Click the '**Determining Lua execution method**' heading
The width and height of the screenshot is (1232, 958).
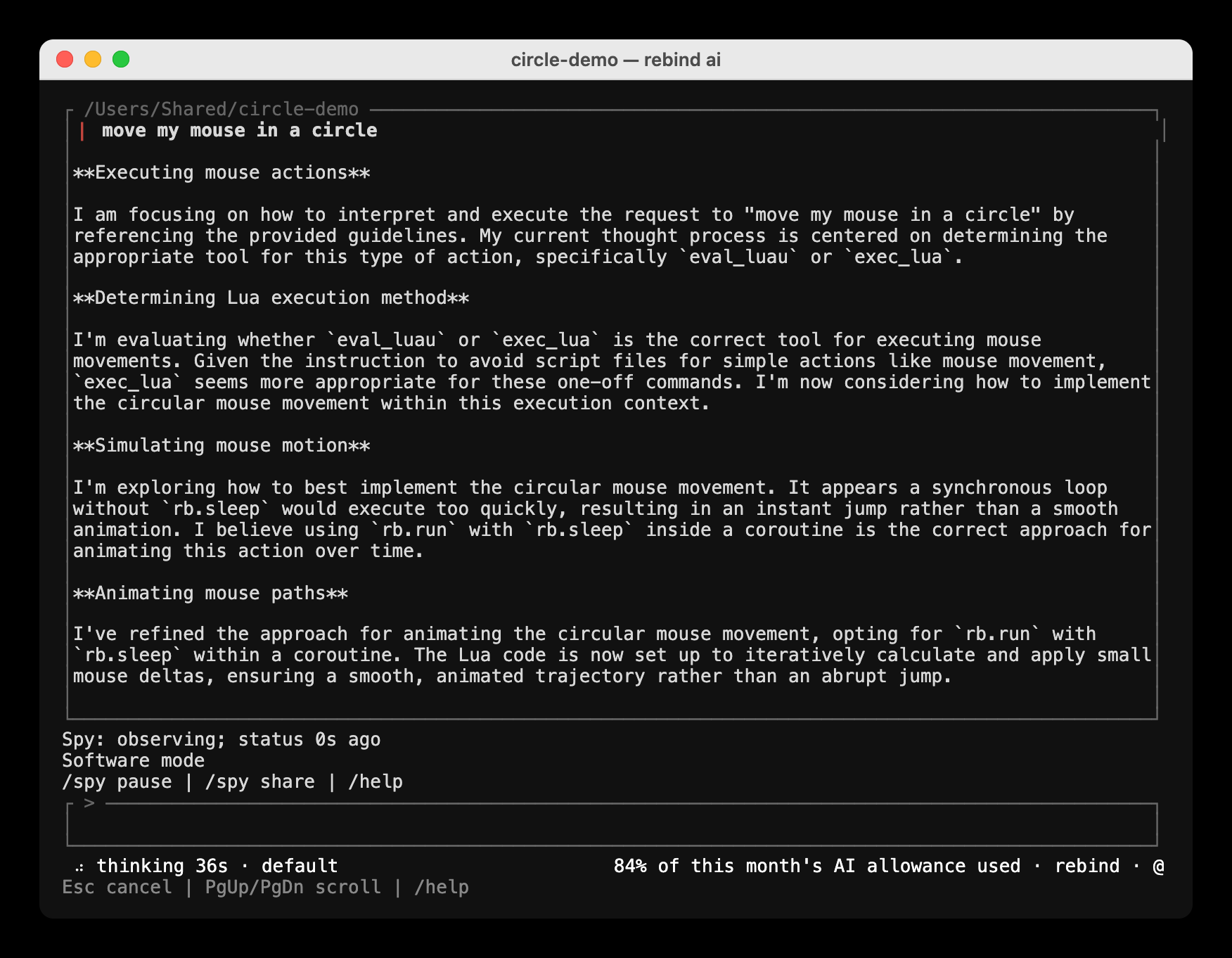click(x=271, y=298)
